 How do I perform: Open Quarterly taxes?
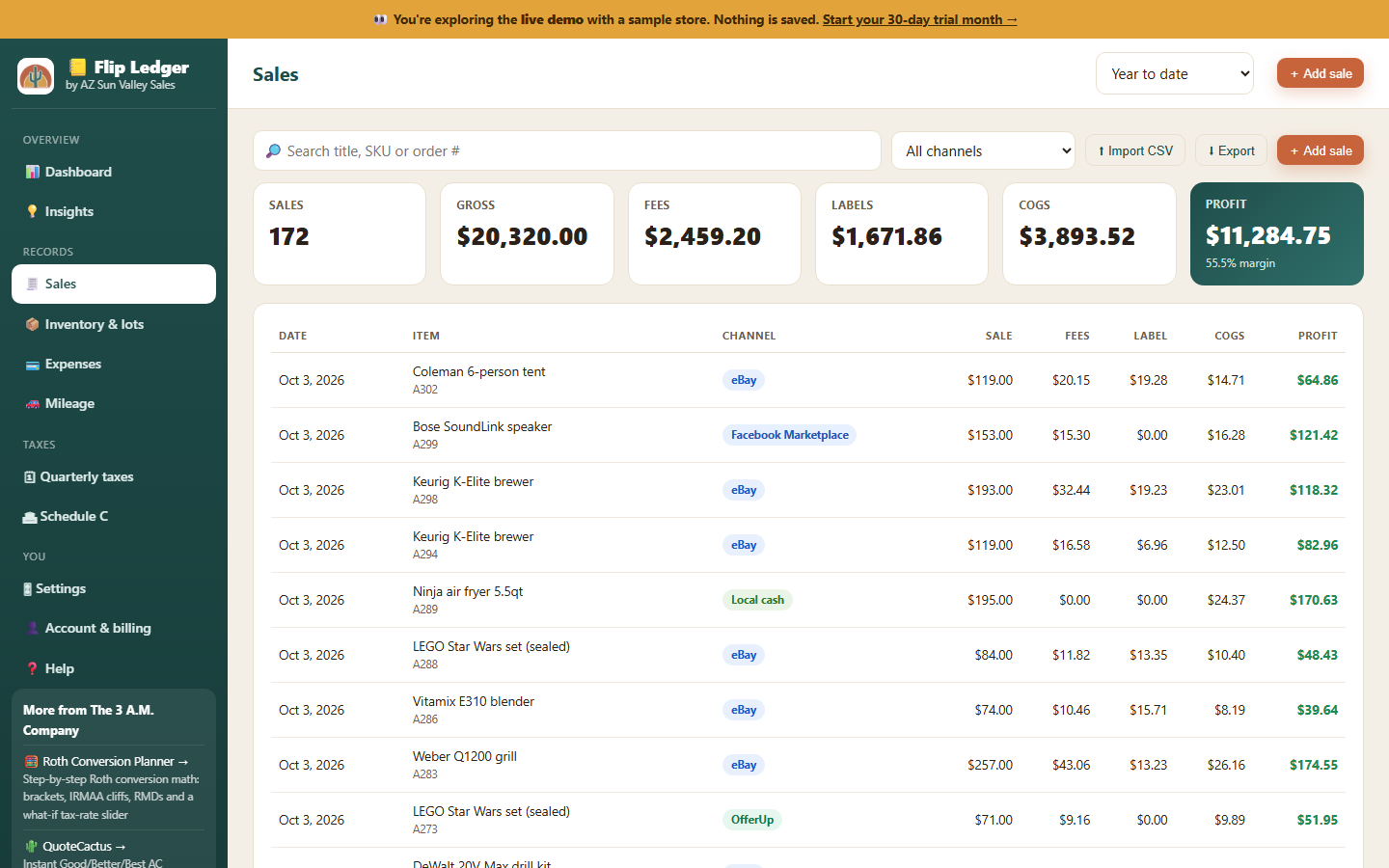click(114, 476)
